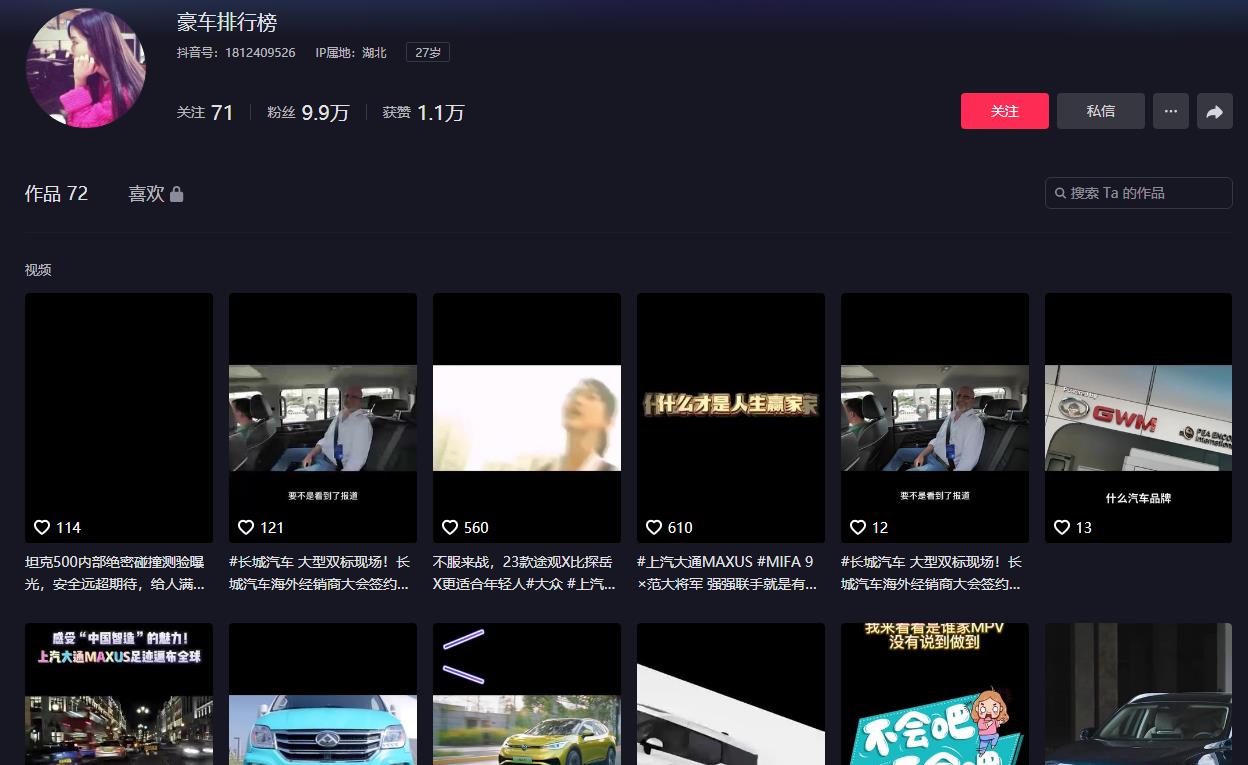Open the GWM 什么汽车品牌 video thumbnail
The height and width of the screenshot is (765, 1248).
1139,418
